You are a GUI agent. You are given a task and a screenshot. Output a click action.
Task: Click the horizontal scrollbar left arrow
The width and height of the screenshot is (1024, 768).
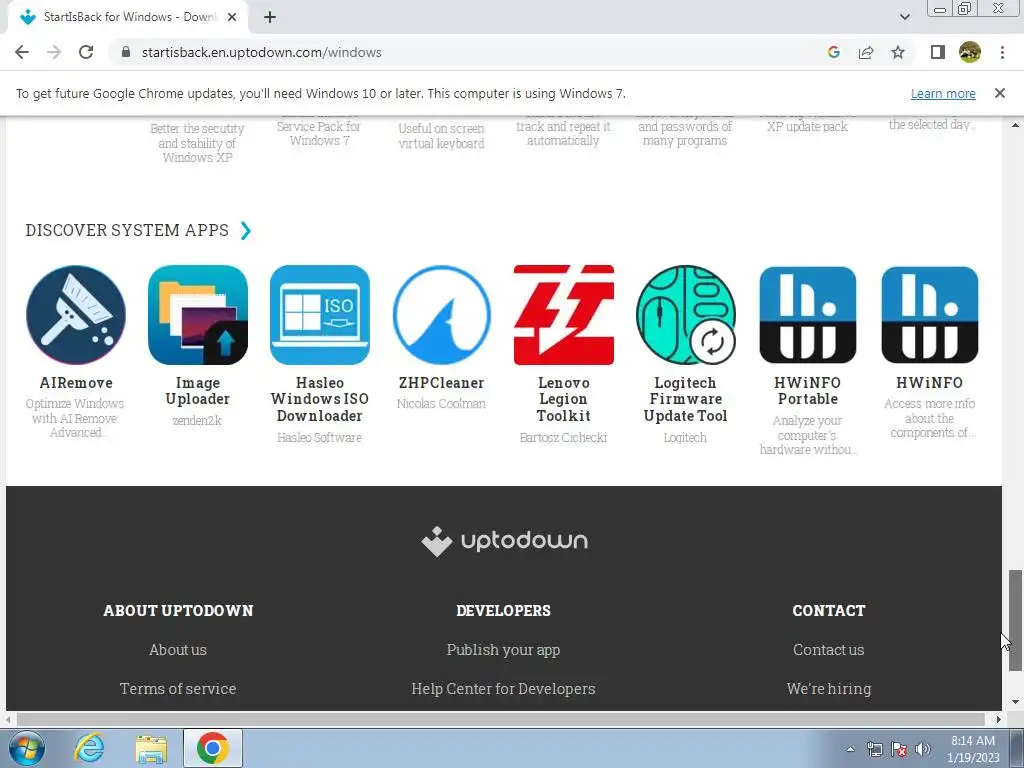(8, 719)
